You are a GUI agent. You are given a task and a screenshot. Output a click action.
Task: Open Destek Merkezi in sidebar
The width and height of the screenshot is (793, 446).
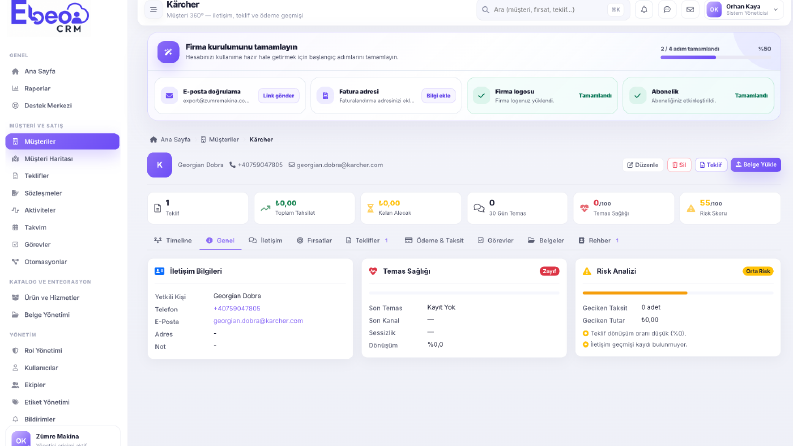[x=62, y=106]
